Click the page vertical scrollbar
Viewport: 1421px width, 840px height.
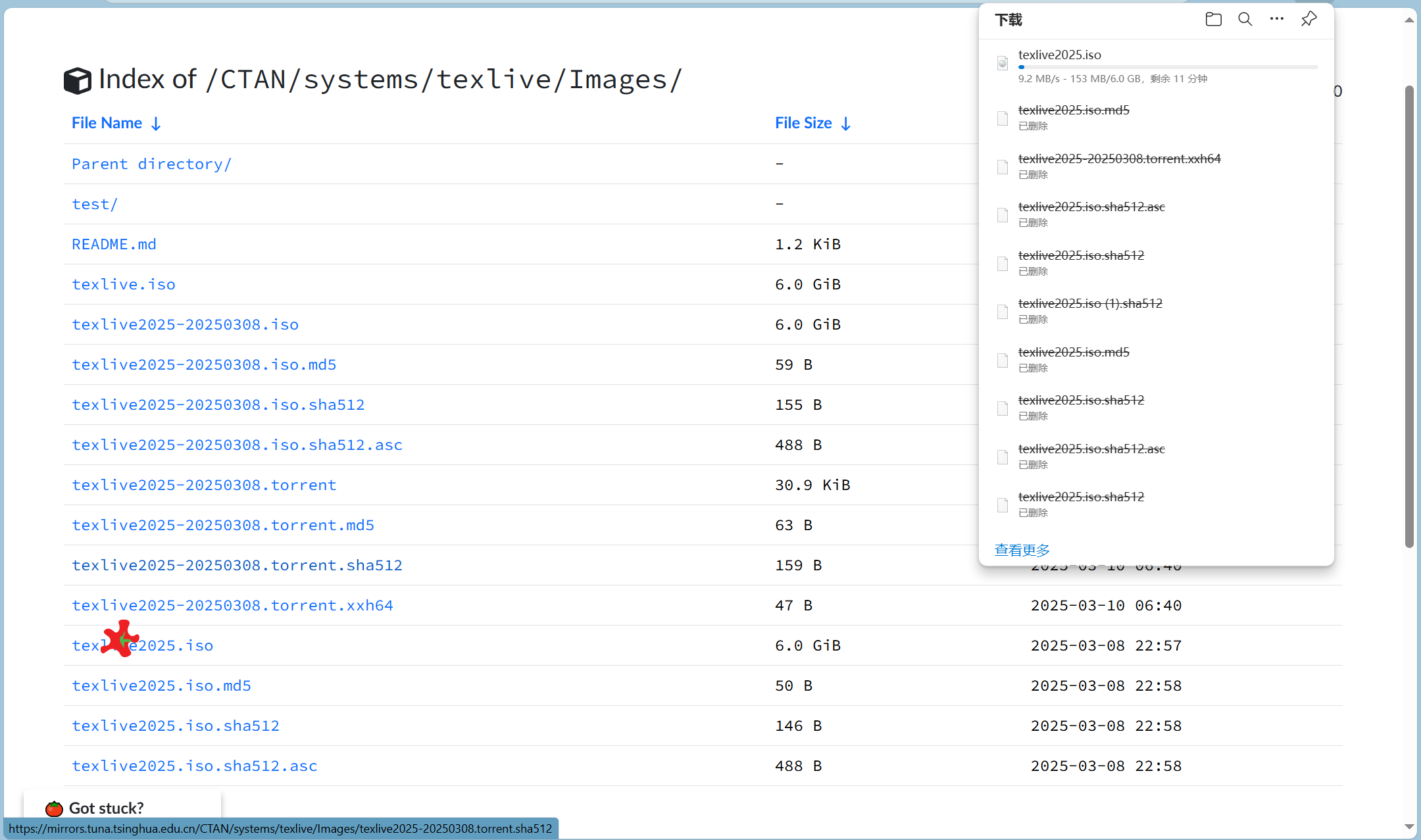pos(1409,316)
